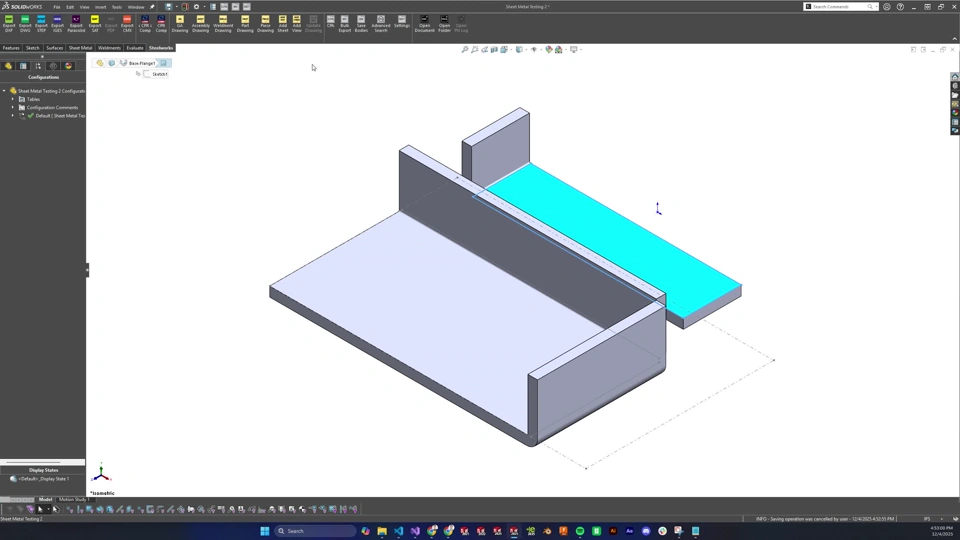Click the Zoom to Area icon
Viewport: 960px width, 540px height.
click(x=474, y=50)
